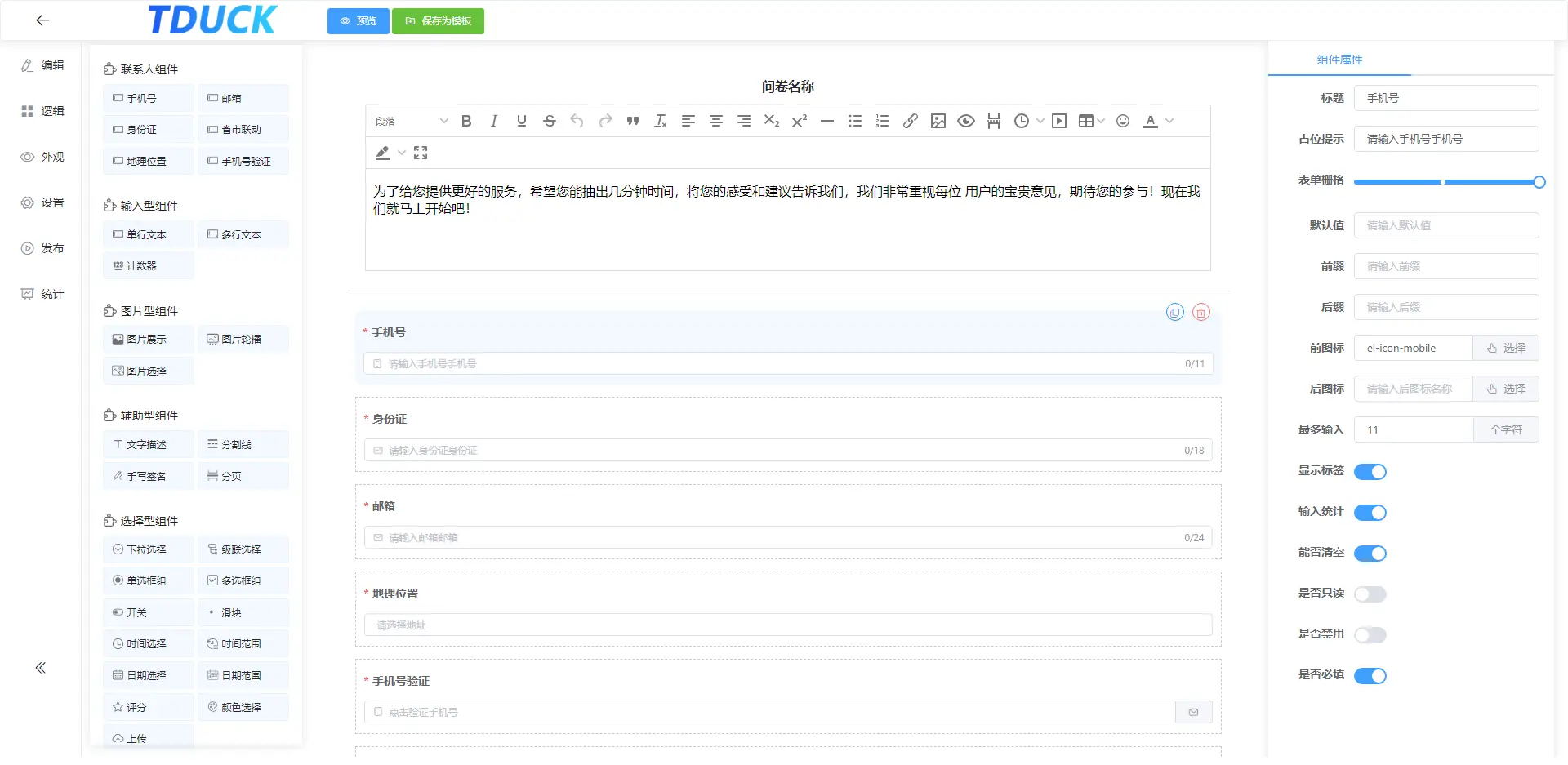
Task: Open the 外观 appearance section
Action: pos(42,157)
